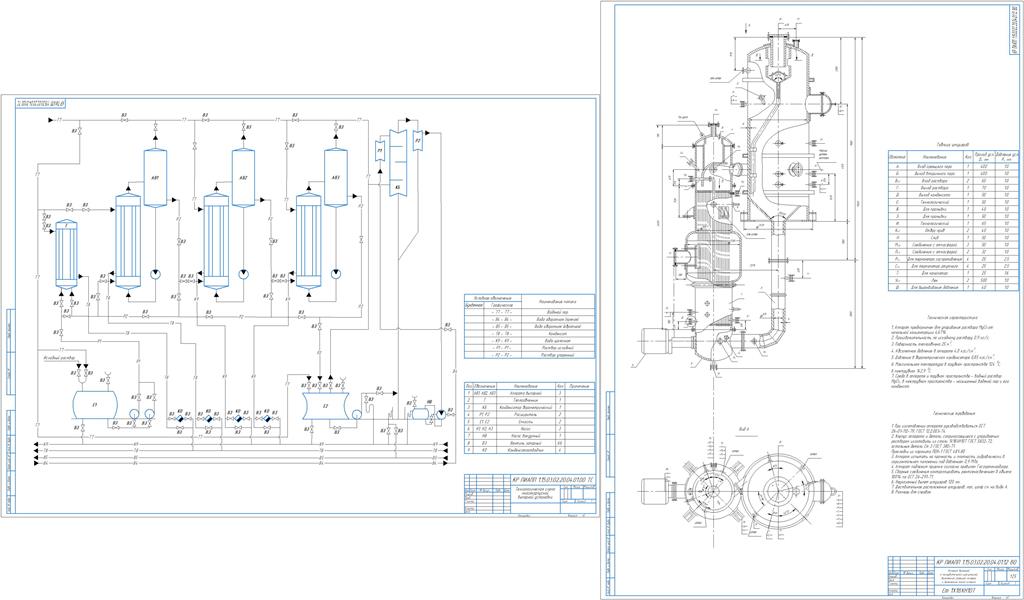Select storage tank E2 in the flow diagram
Image resolution: width=1024 pixels, height=600 pixels.
[x=326, y=406]
